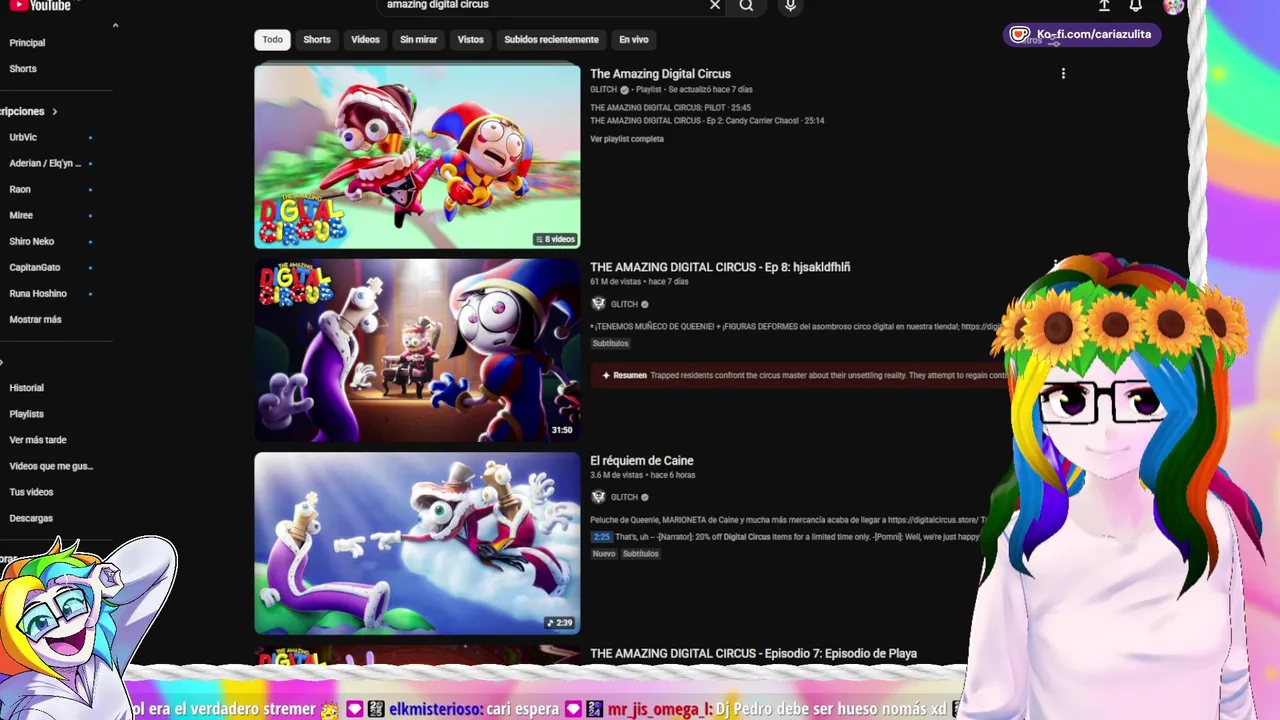Viewport: 1280px width, 720px height.
Task: Click the Nuevo badge under El réquiem
Action: pos(604,554)
